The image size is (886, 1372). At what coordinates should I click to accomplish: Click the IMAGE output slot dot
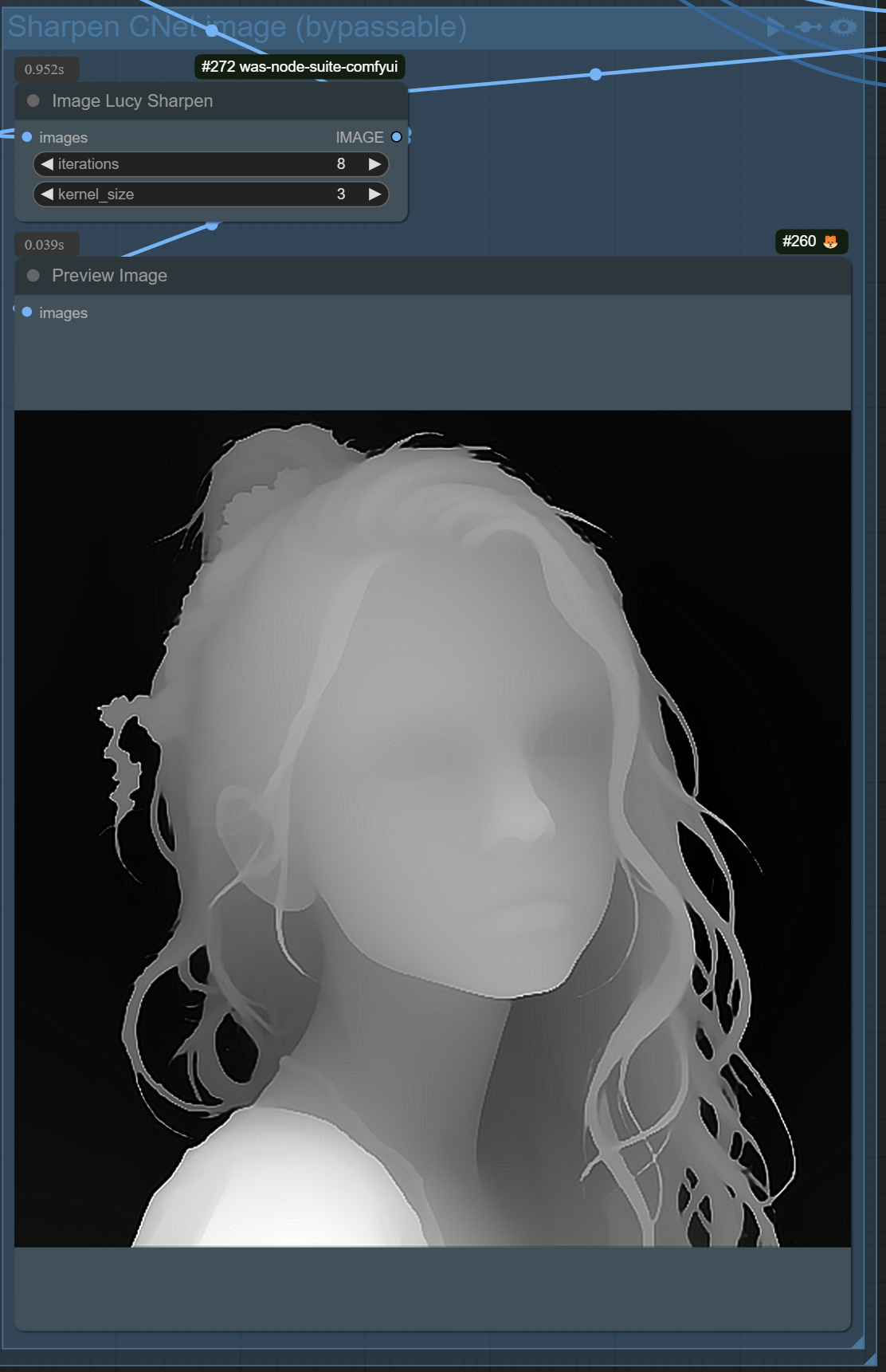[x=396, y=137]
